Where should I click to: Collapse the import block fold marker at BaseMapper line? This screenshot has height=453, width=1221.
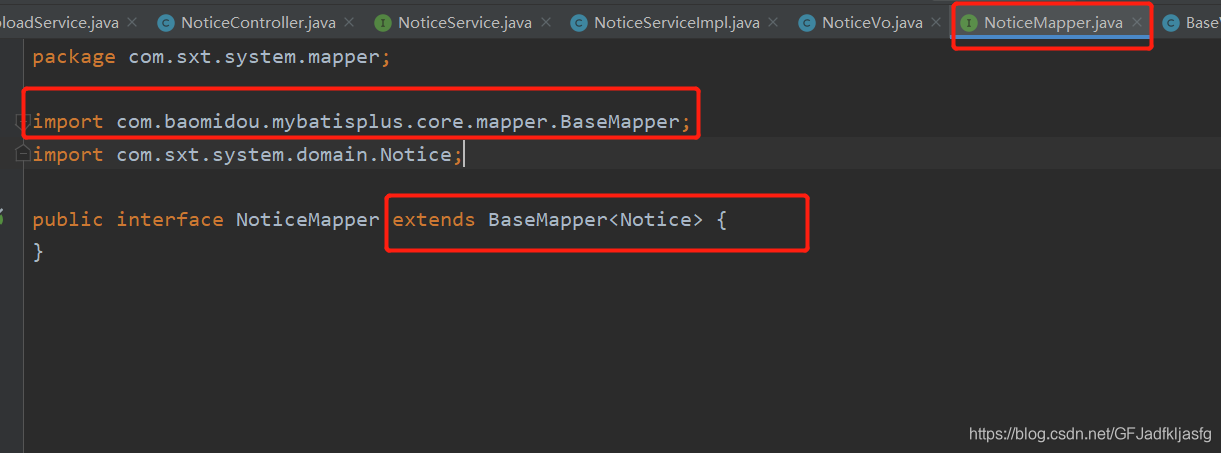pyautogui.click(x=22, y=122)
